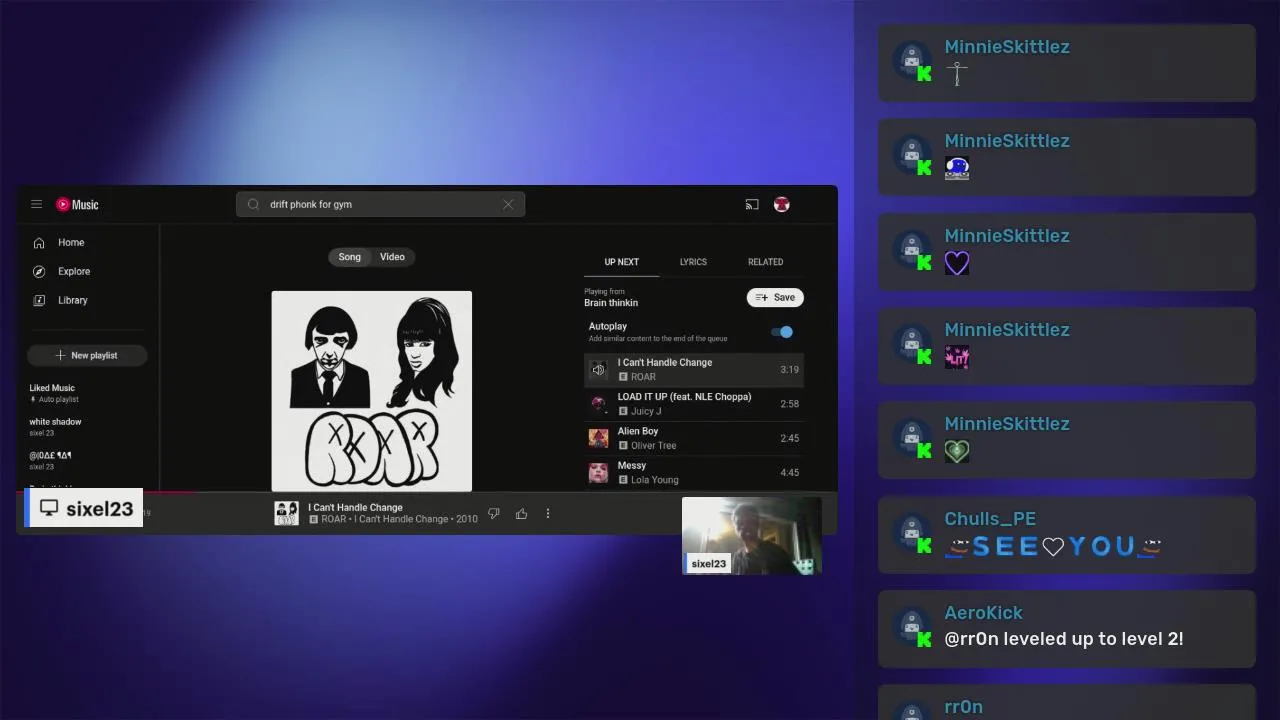The height and width of the screenshot is (720, 1280).
Task: Click the Chulls_PE username in chat
Action: coord(990,519)
